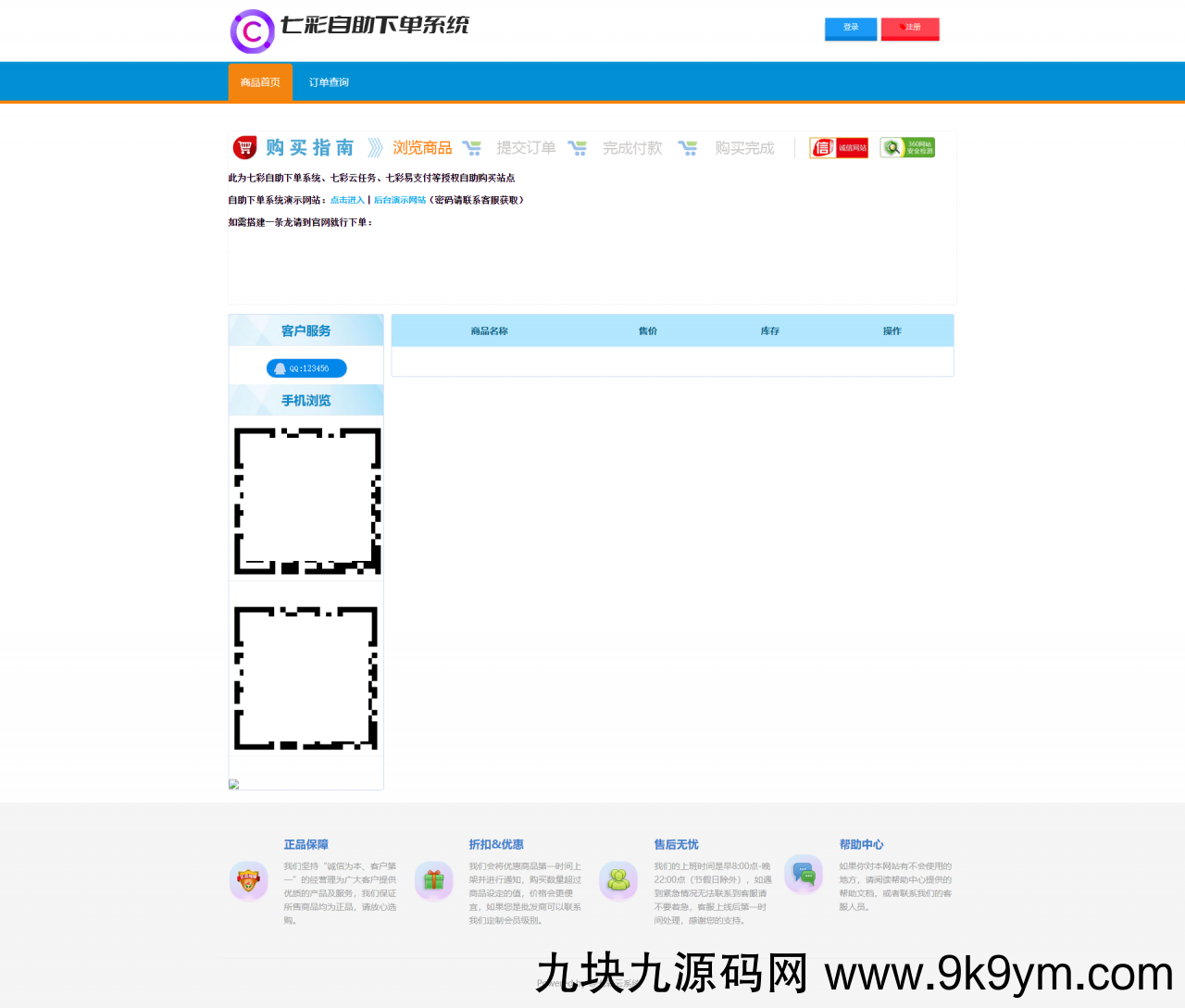Click the 折扣&优惠 gift box icon
This screenshot has height=1008, width=1185.
point(433,879)
